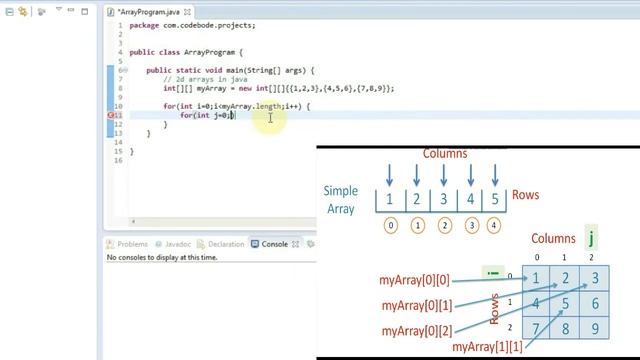The image size is (640, 360).
Task: Close the Console tab
Action: pyautogui.click(x=296, y=244)
